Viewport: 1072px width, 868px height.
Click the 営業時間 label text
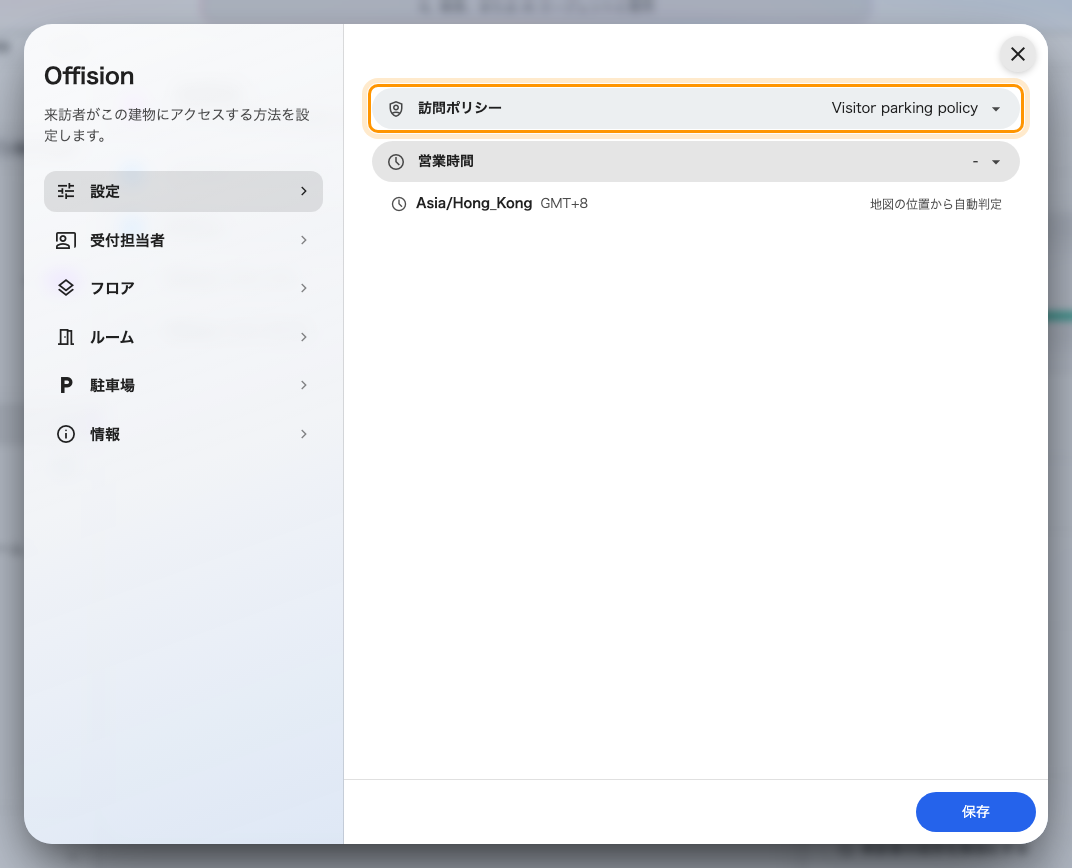(x=446, y=161)
